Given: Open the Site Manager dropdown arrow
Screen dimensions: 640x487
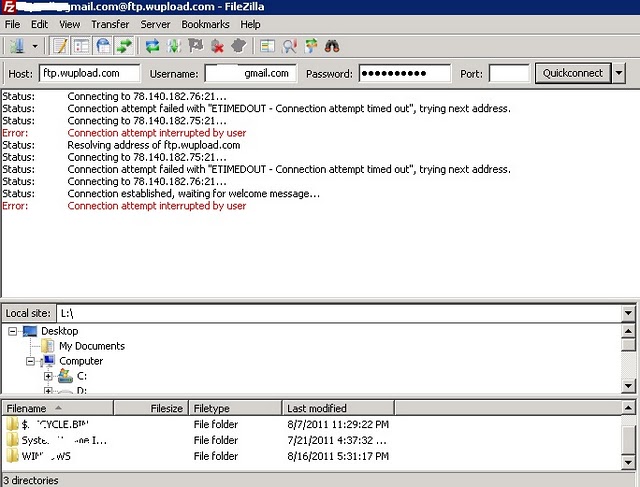Looking at the screenshot, I should (35, 46).
